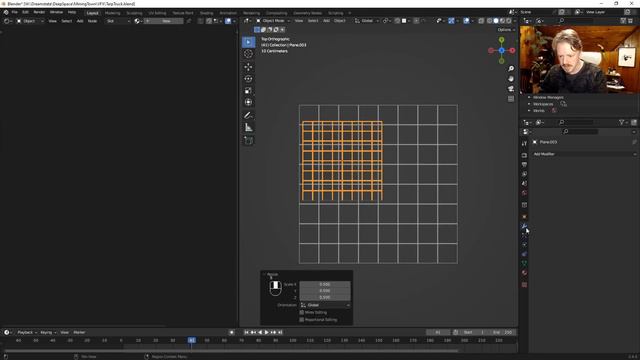Open the Physics properties tab
Viewport: 640px width, 360px height.
coord(524,244)
